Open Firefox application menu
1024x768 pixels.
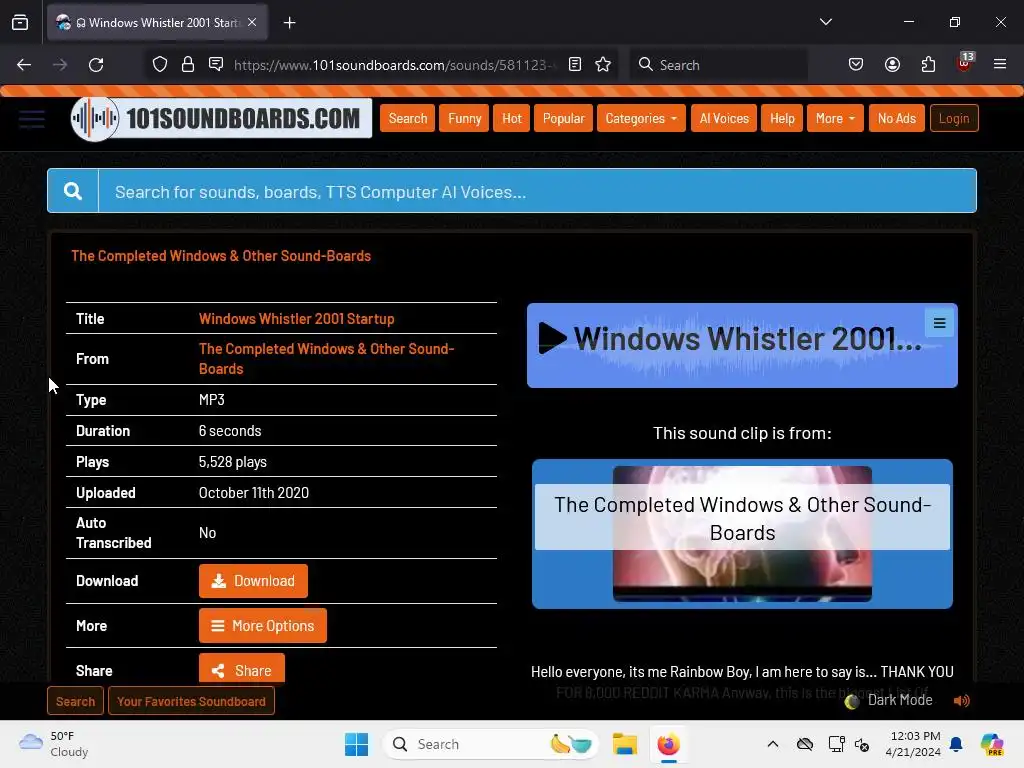[x=1000, y=64]
